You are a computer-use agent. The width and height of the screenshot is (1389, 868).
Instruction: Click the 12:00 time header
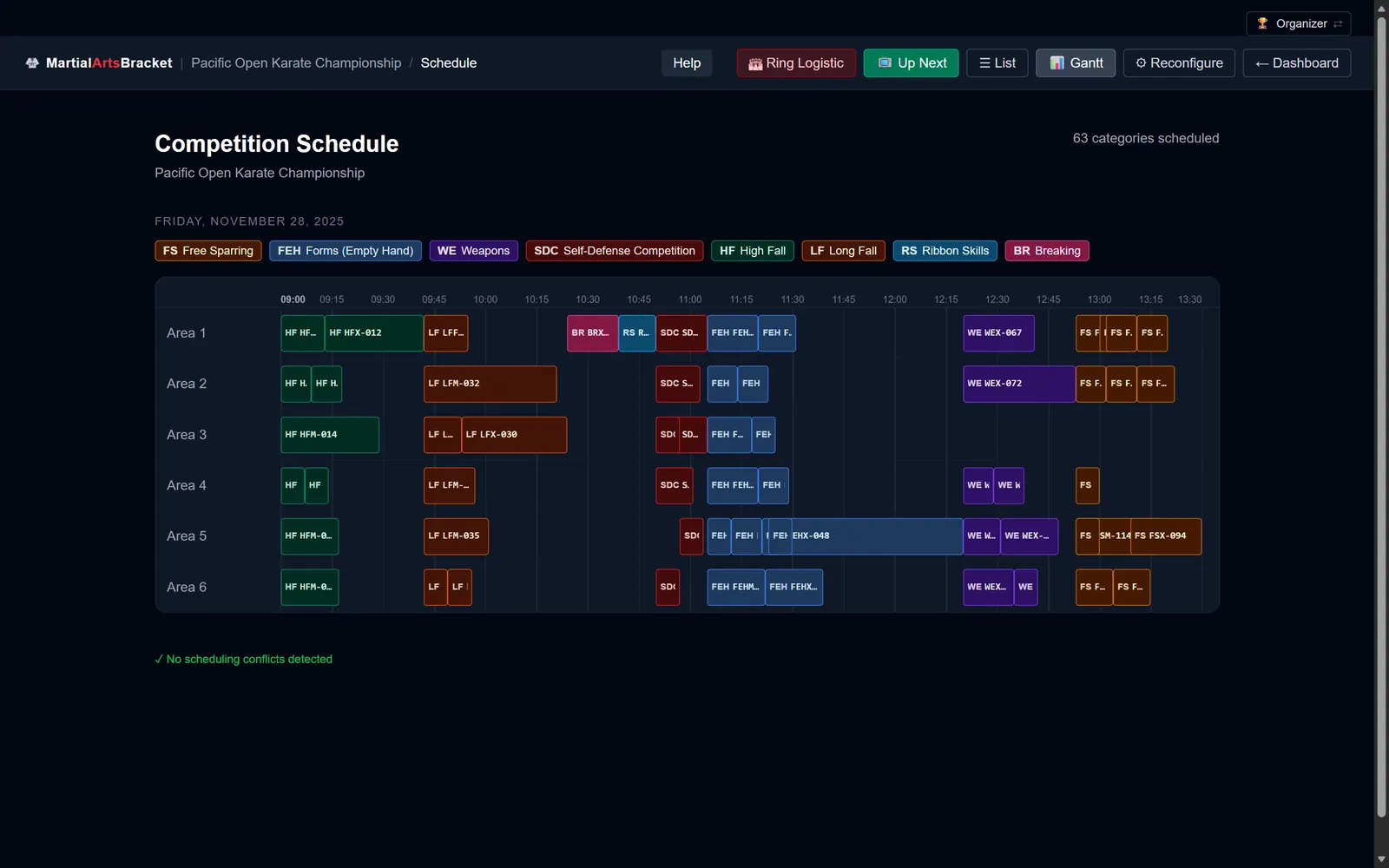(894, 299)
